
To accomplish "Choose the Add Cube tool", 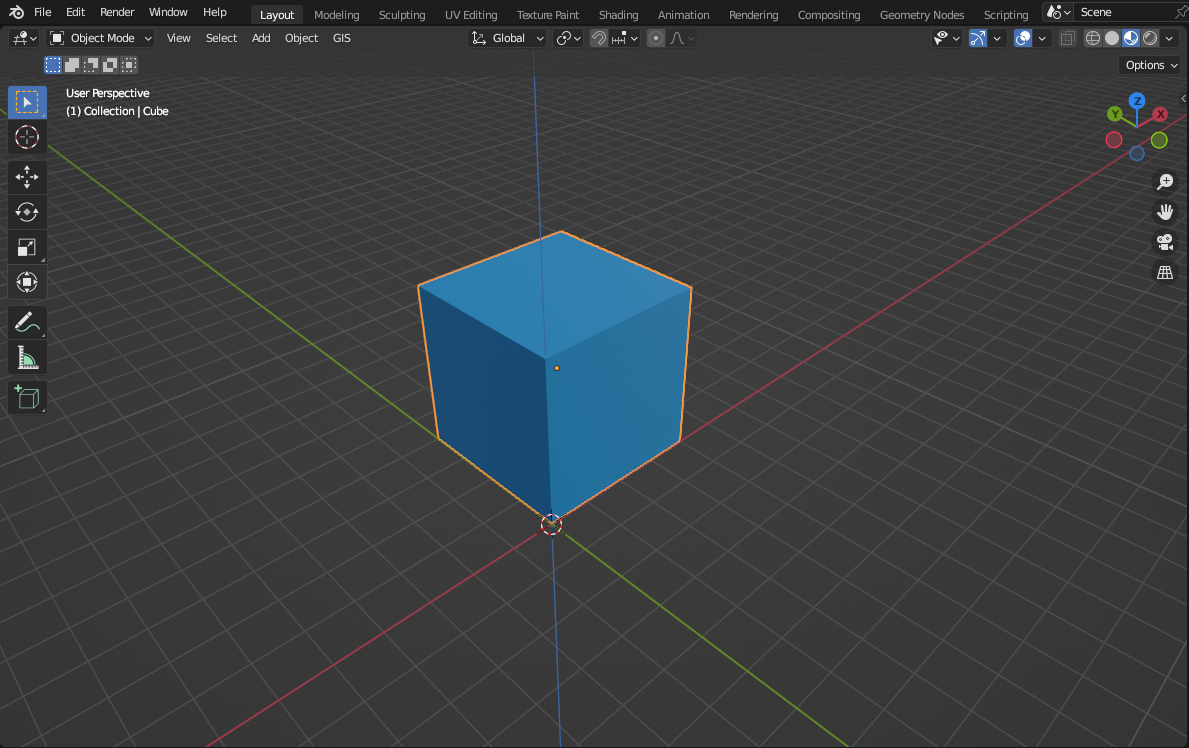I will point(27,397).
